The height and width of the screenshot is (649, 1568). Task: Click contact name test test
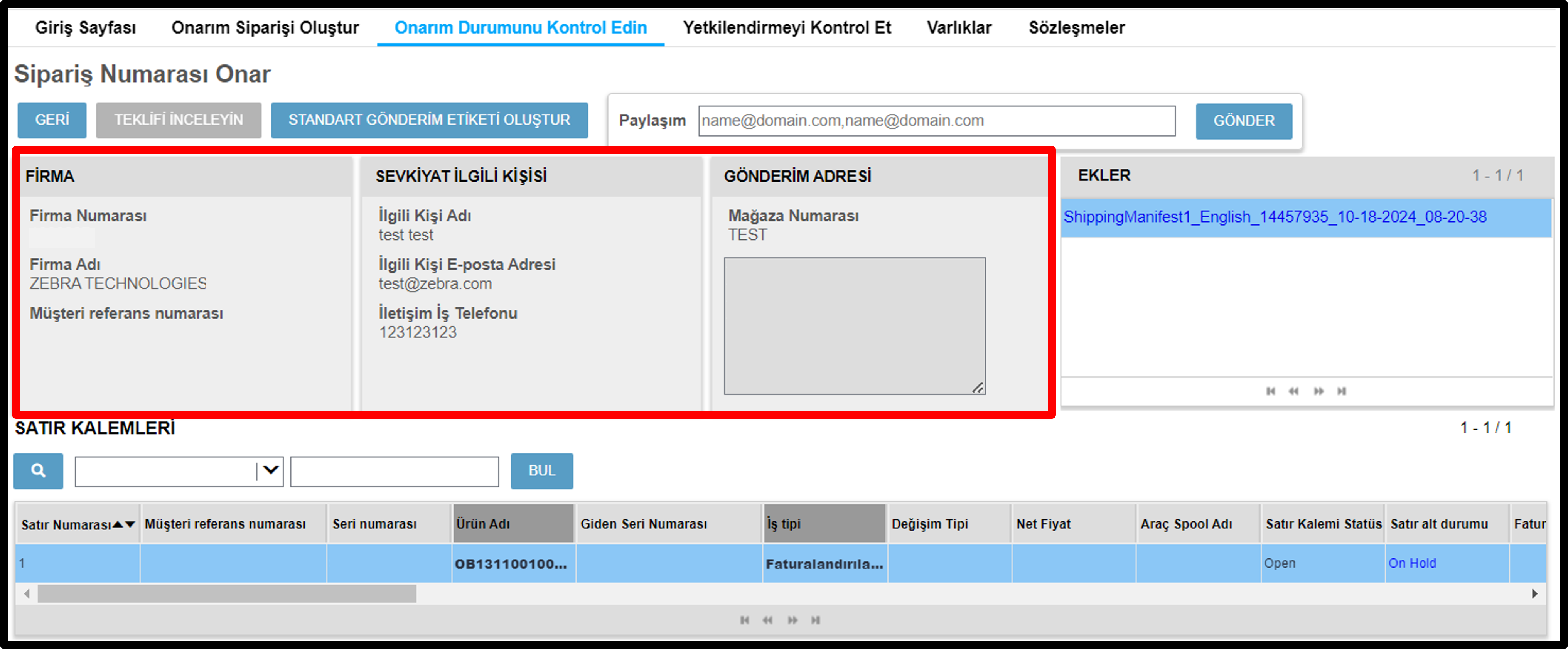tap(406, 235)
